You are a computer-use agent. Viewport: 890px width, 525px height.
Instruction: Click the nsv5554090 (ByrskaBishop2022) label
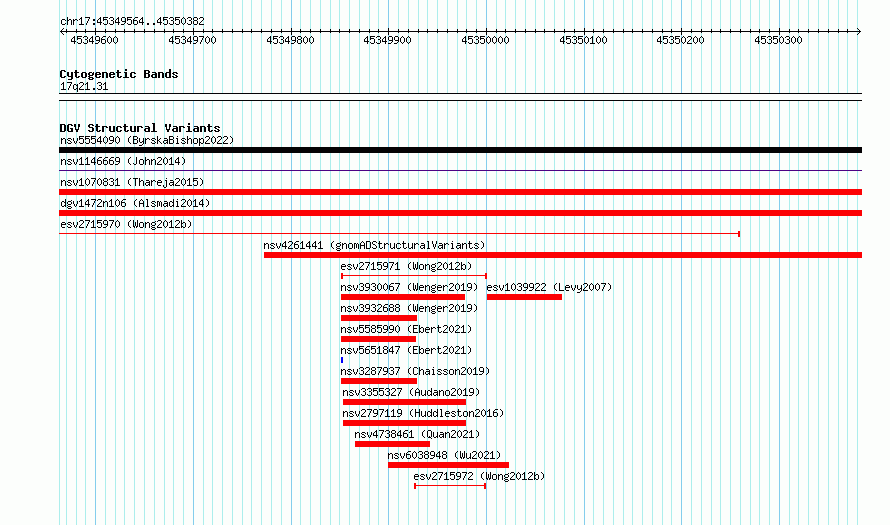147,140
